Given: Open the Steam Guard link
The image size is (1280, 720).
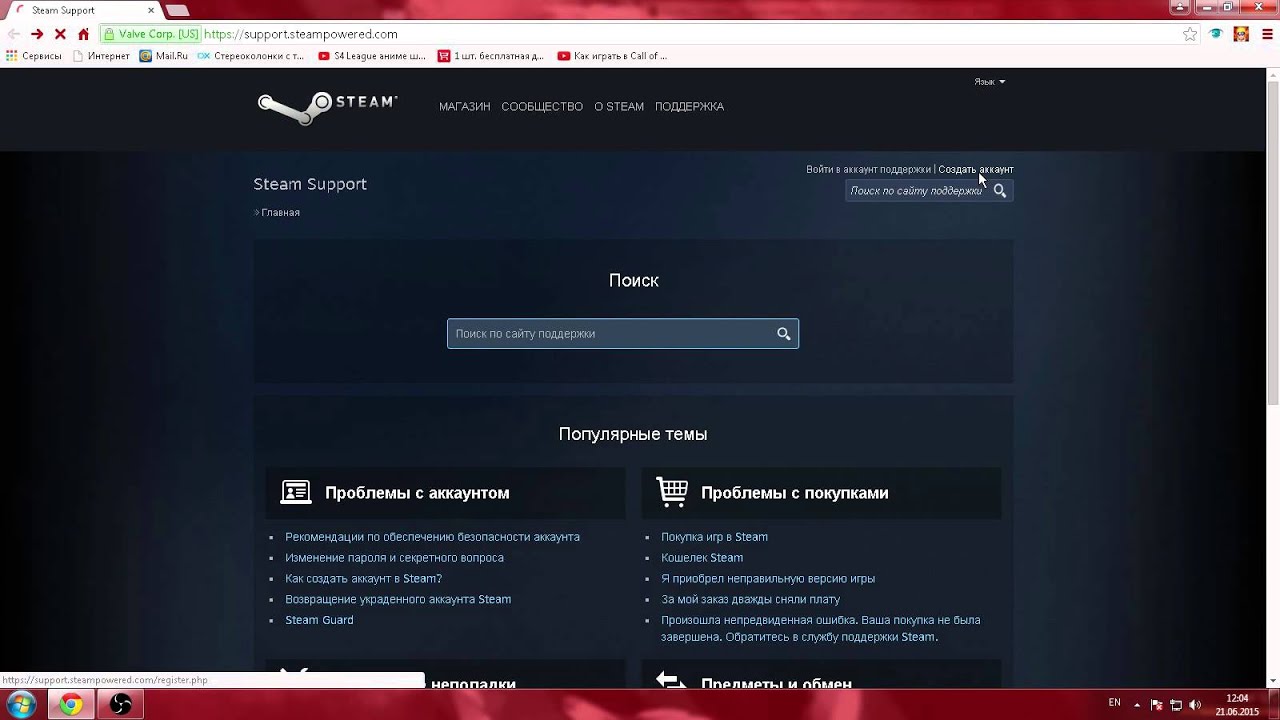Looking at the screenshot, I should pos(319,620).
